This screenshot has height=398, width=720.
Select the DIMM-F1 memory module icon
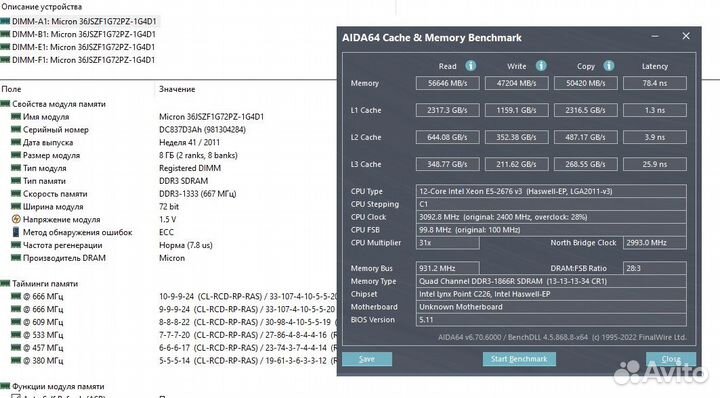click(x=6, y=60)
